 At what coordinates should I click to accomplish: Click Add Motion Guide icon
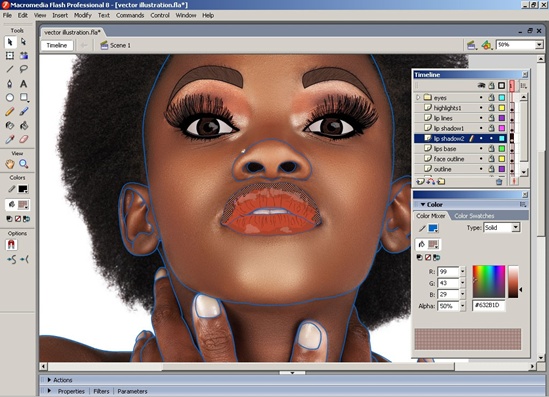pos(431,181)
